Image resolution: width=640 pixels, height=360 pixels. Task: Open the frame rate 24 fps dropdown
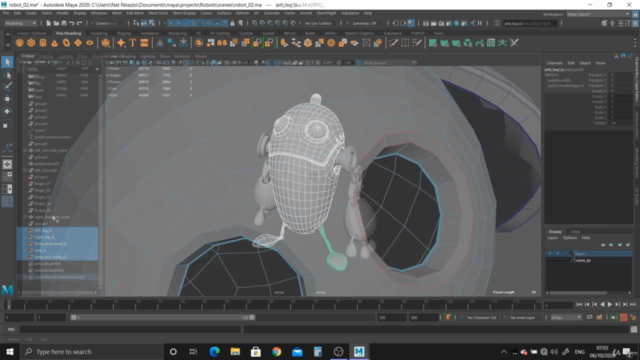566,317
